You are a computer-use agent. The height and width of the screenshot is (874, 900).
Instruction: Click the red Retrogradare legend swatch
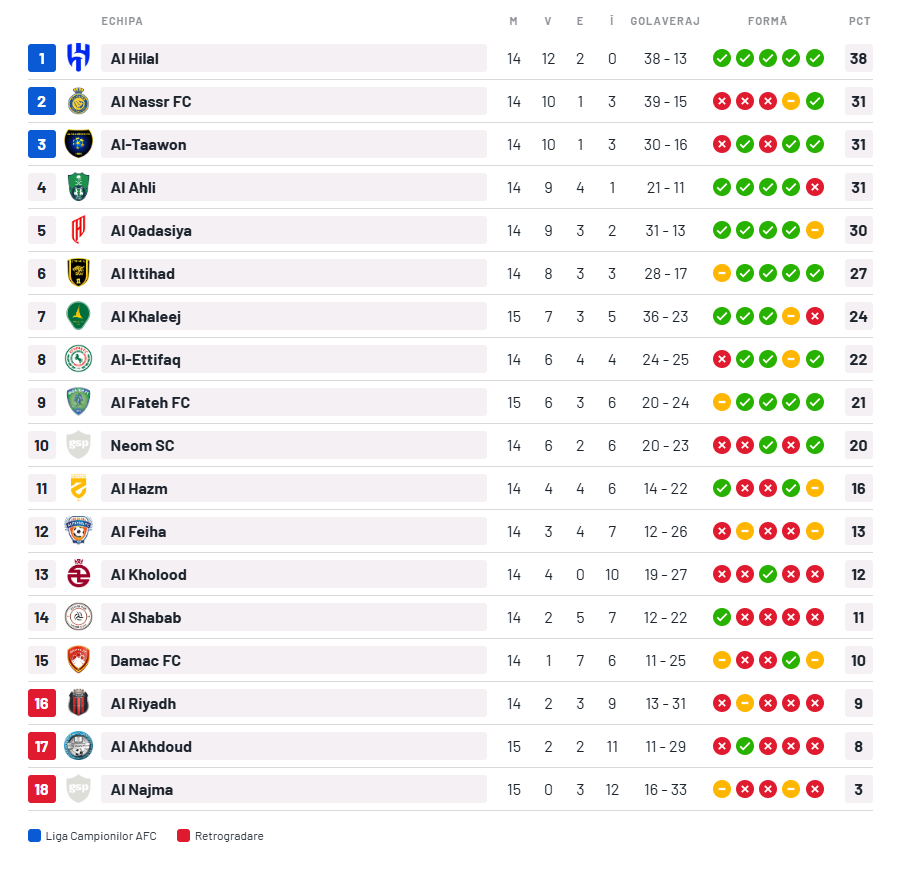click(183, 836)
